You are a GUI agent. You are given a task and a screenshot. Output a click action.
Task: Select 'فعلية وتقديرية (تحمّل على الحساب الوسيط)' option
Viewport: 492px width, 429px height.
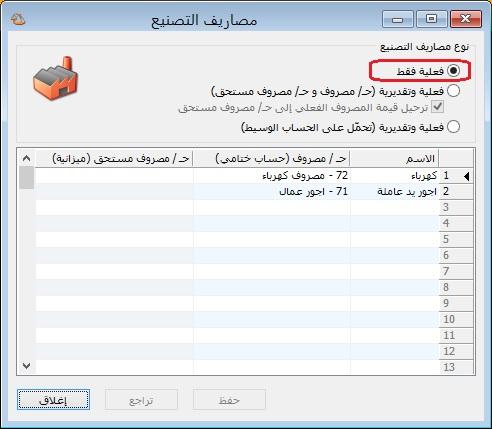tap(454, 127)
